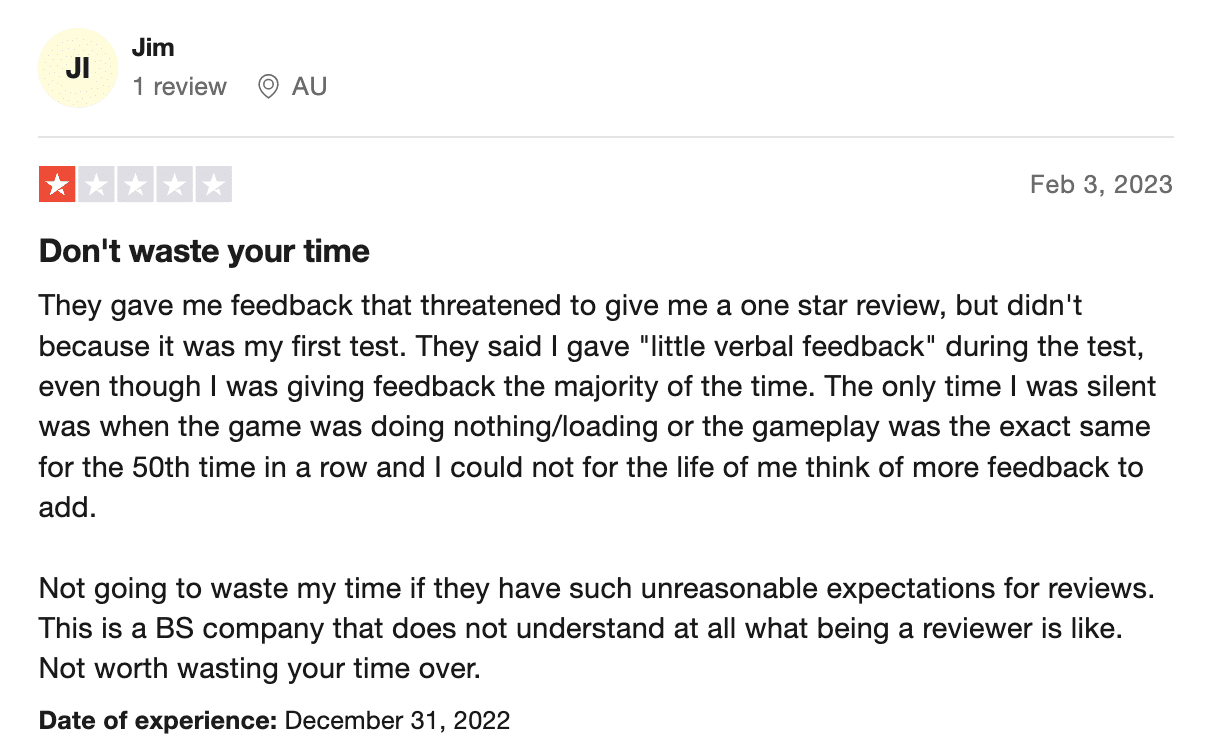Click the "1 review" count text
This screenshot has height=754, width=1208.
(180, 87)
